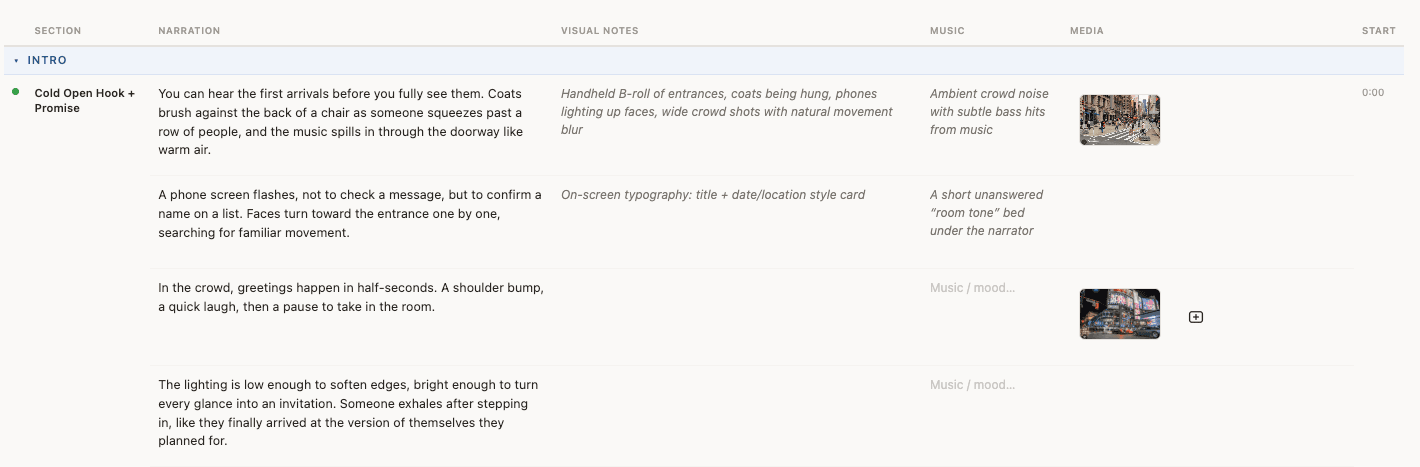Click the START column header
The image size is (1420, 467).
(1378, 31)
